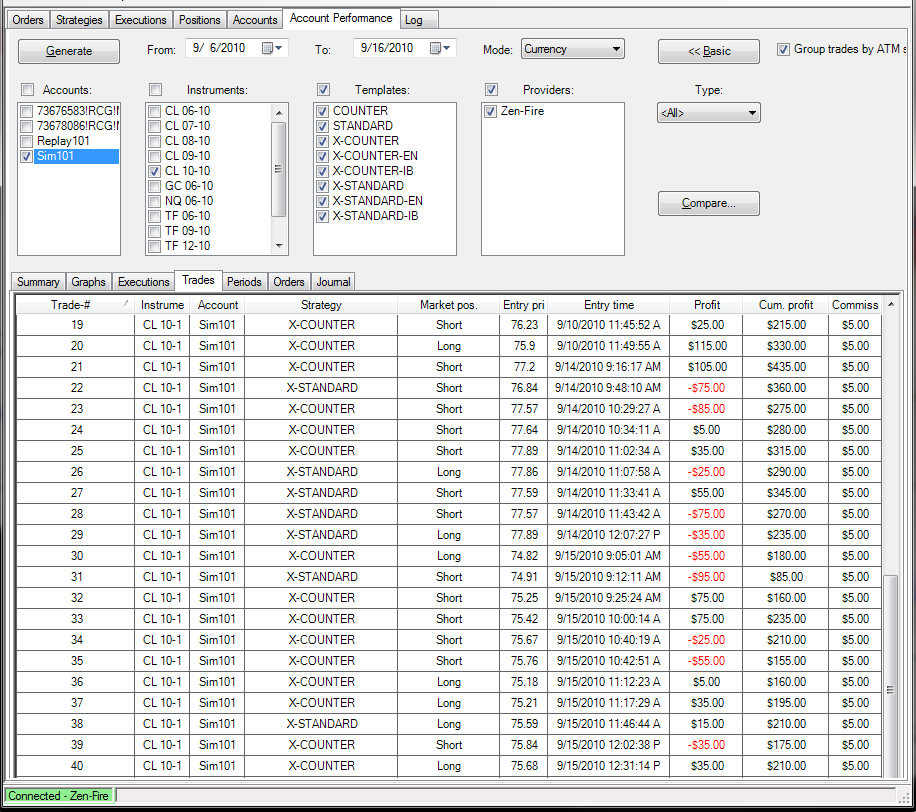Switch to the Journal sub-tab
The image size is (916, 812).
pyautogui.click(x=333, y=282)
